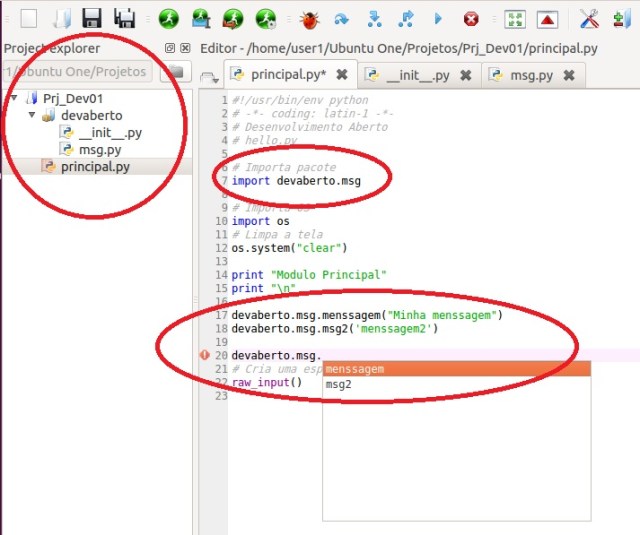Collapse the devaberto package folder
This screenshot has height=535, width=640.
32,115
